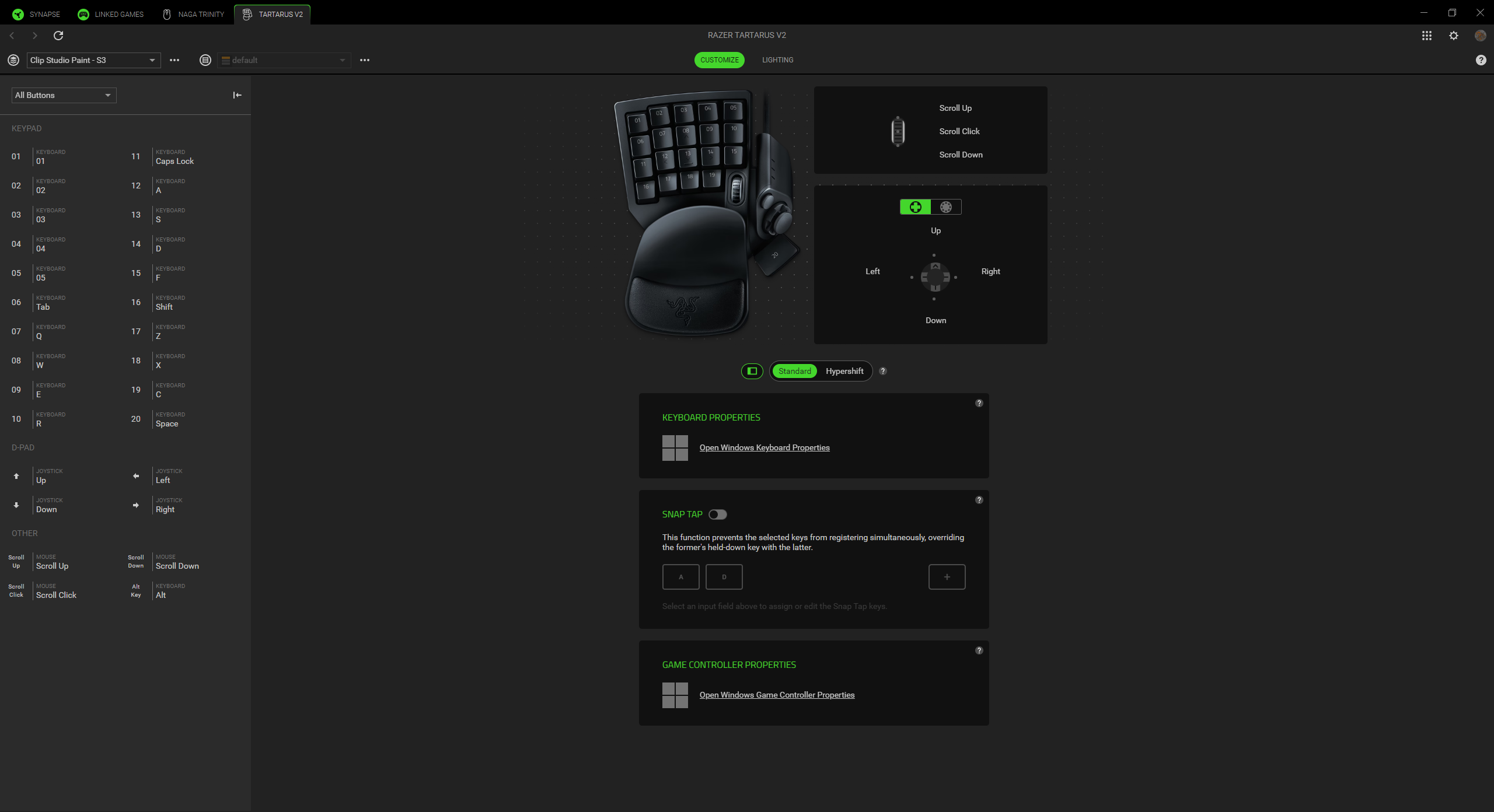This screenshot has height=812, width=1494.
Task: Open the Customize tab
Action: (x=720, y=60)
